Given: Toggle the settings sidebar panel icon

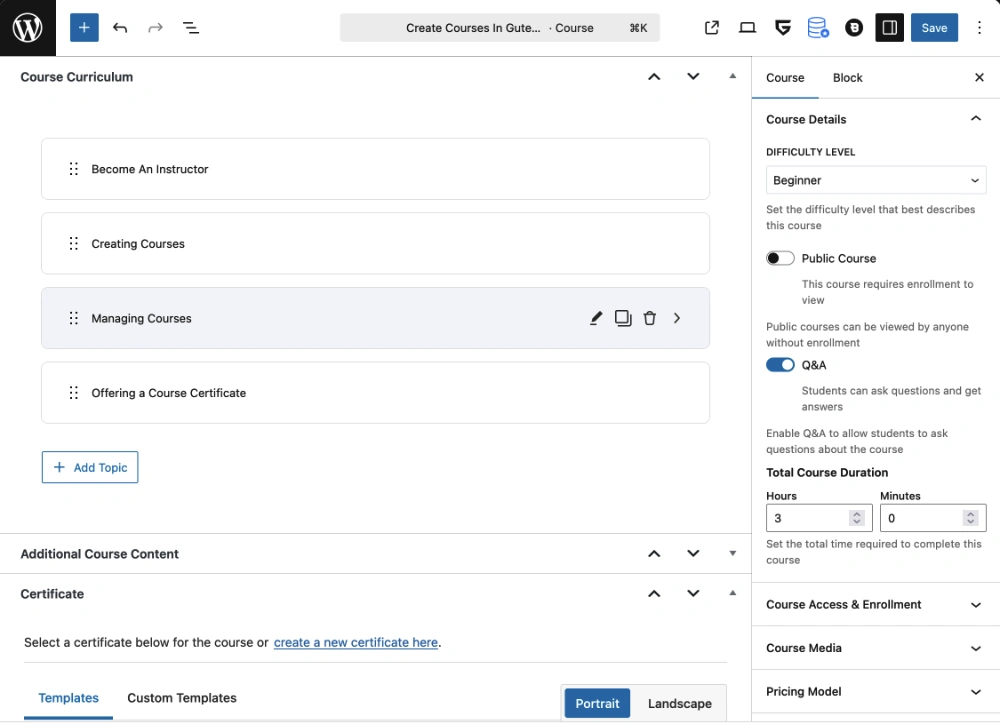Looking at the screenshot, I should pos(889,27).
